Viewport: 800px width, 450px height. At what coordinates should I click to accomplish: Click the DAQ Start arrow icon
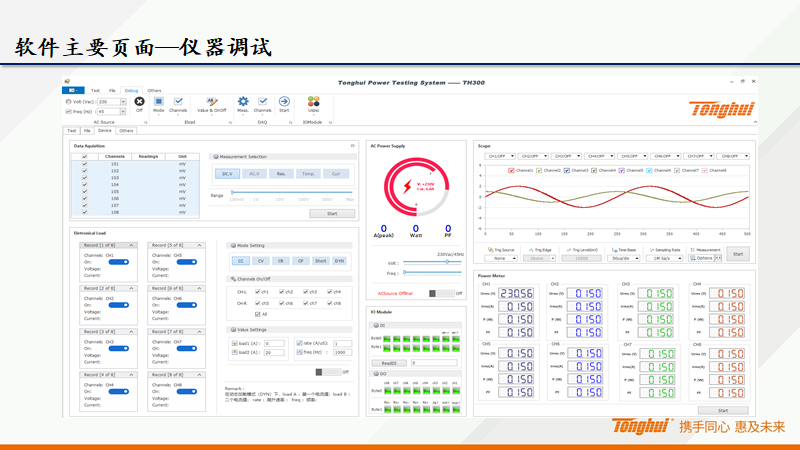(284, 102)
